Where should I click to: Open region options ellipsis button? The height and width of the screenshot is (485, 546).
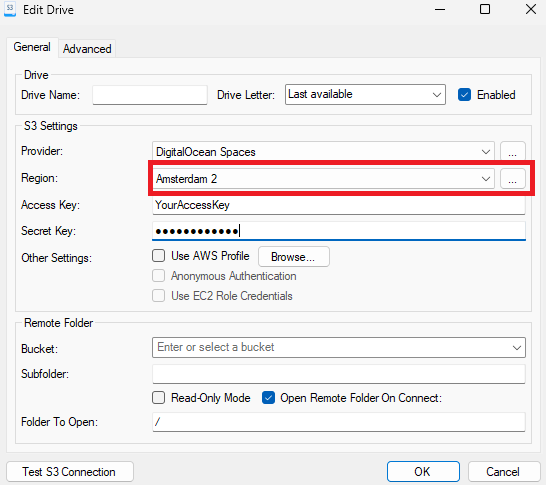[513, 179]
